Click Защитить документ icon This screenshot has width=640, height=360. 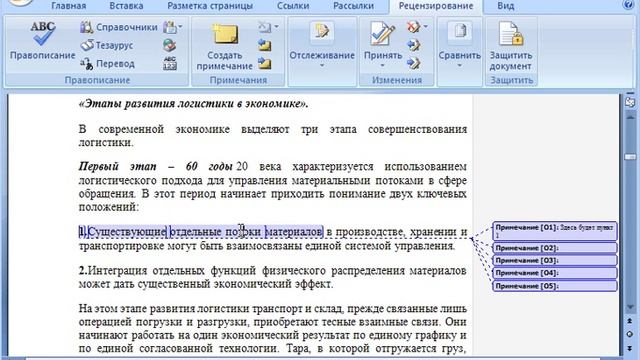tap(511, 46)
